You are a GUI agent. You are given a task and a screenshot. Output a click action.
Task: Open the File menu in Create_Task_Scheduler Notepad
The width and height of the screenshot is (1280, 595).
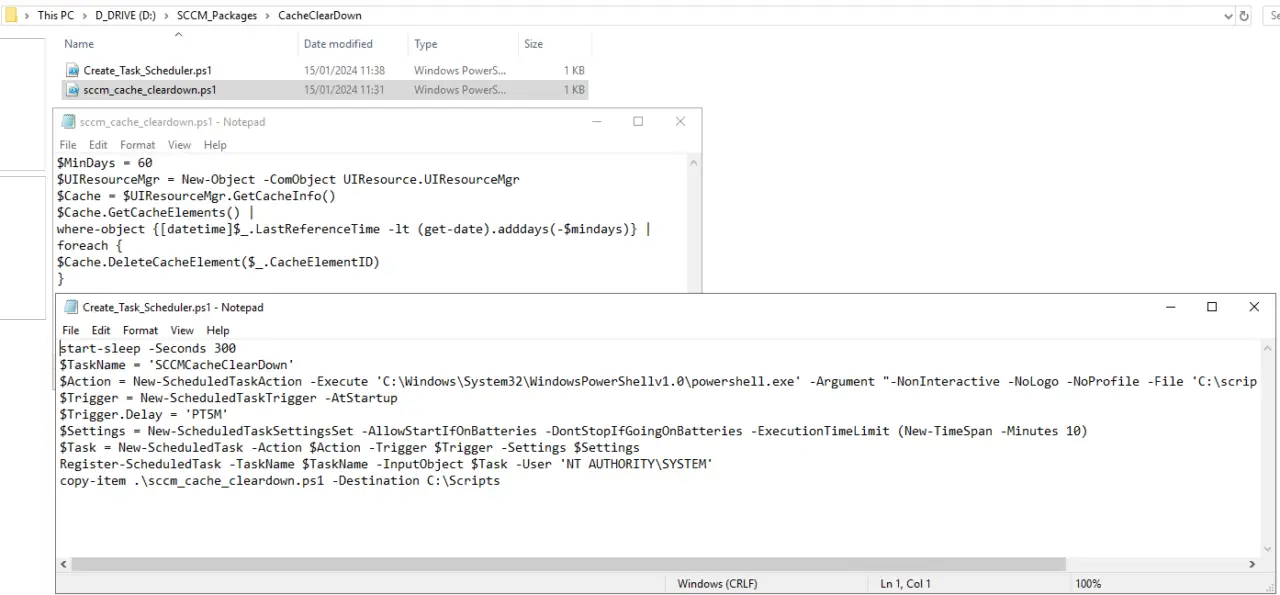point(70,330)
